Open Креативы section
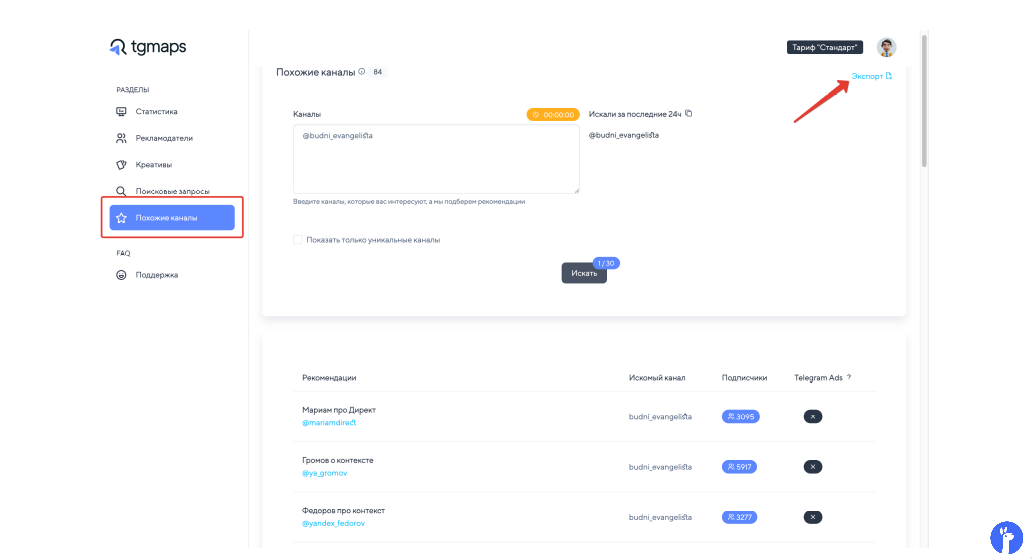 154,164
